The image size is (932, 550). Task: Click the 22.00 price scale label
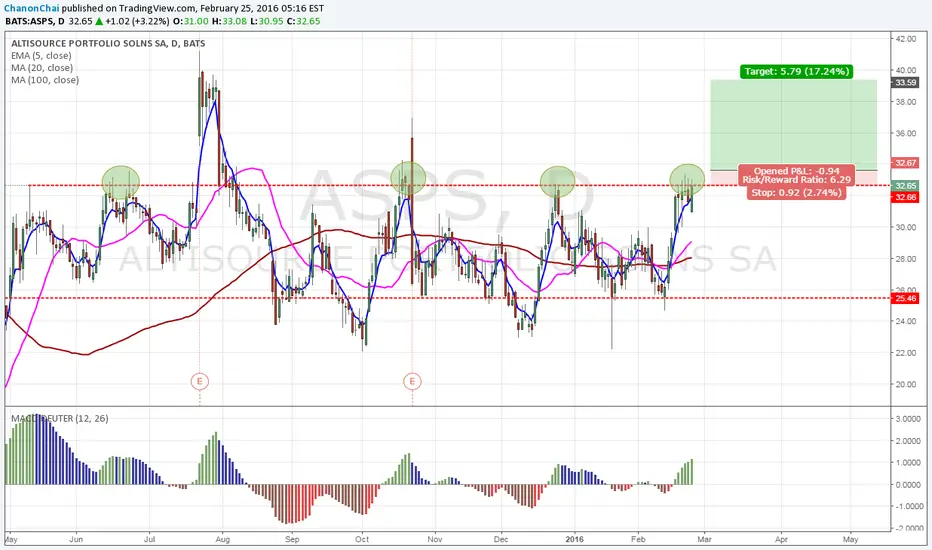[906, 353]
